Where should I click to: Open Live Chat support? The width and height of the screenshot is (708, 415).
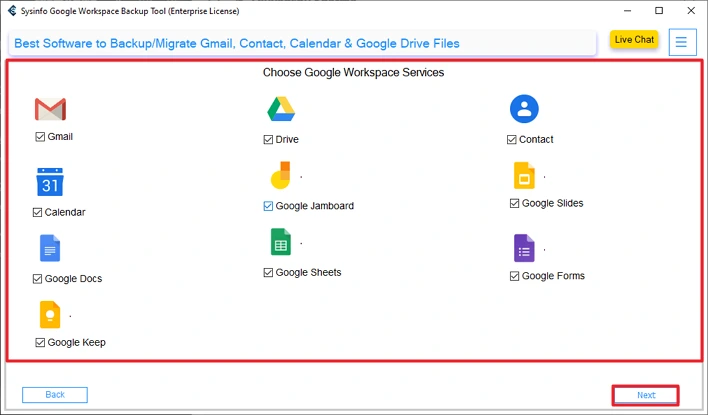[x=634, y=39]
